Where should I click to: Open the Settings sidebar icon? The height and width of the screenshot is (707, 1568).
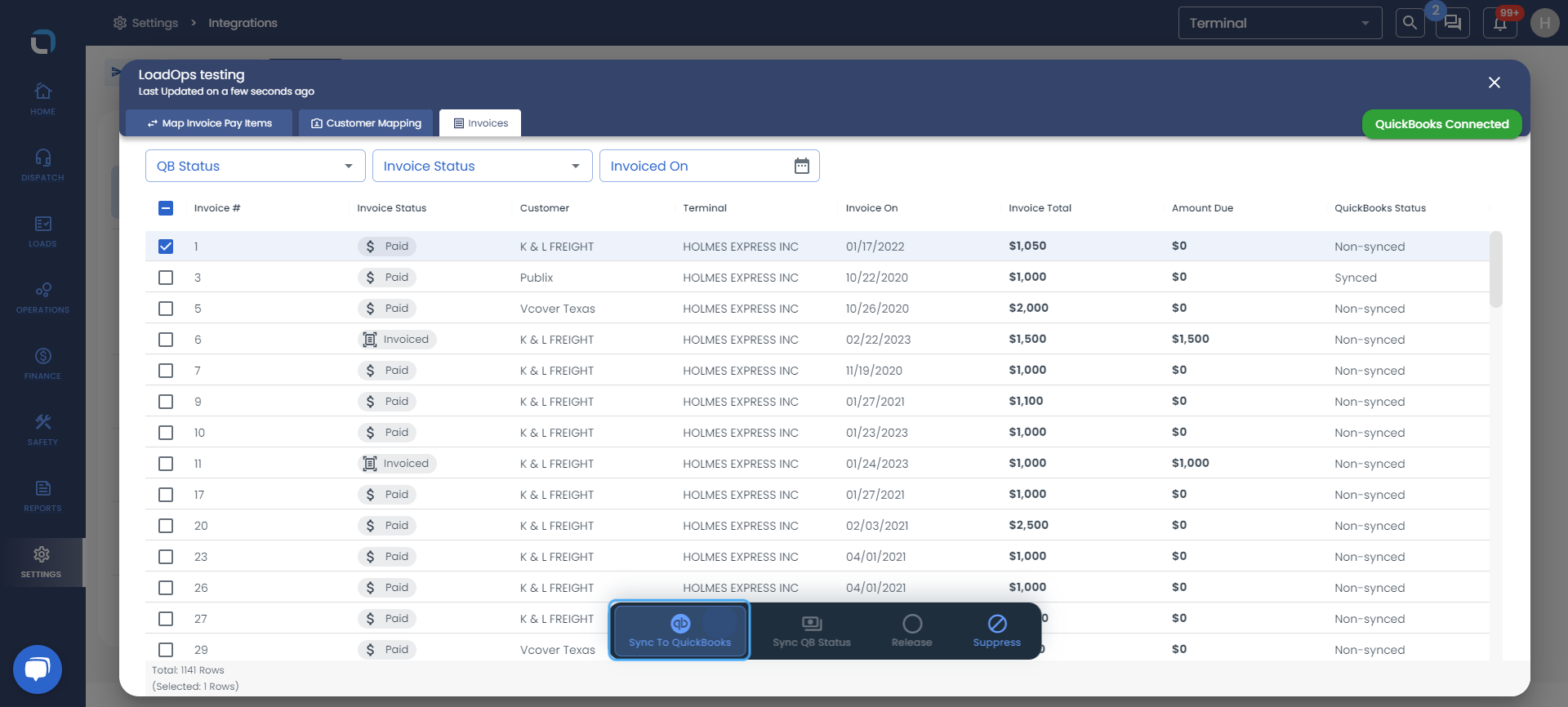(42, 562)
